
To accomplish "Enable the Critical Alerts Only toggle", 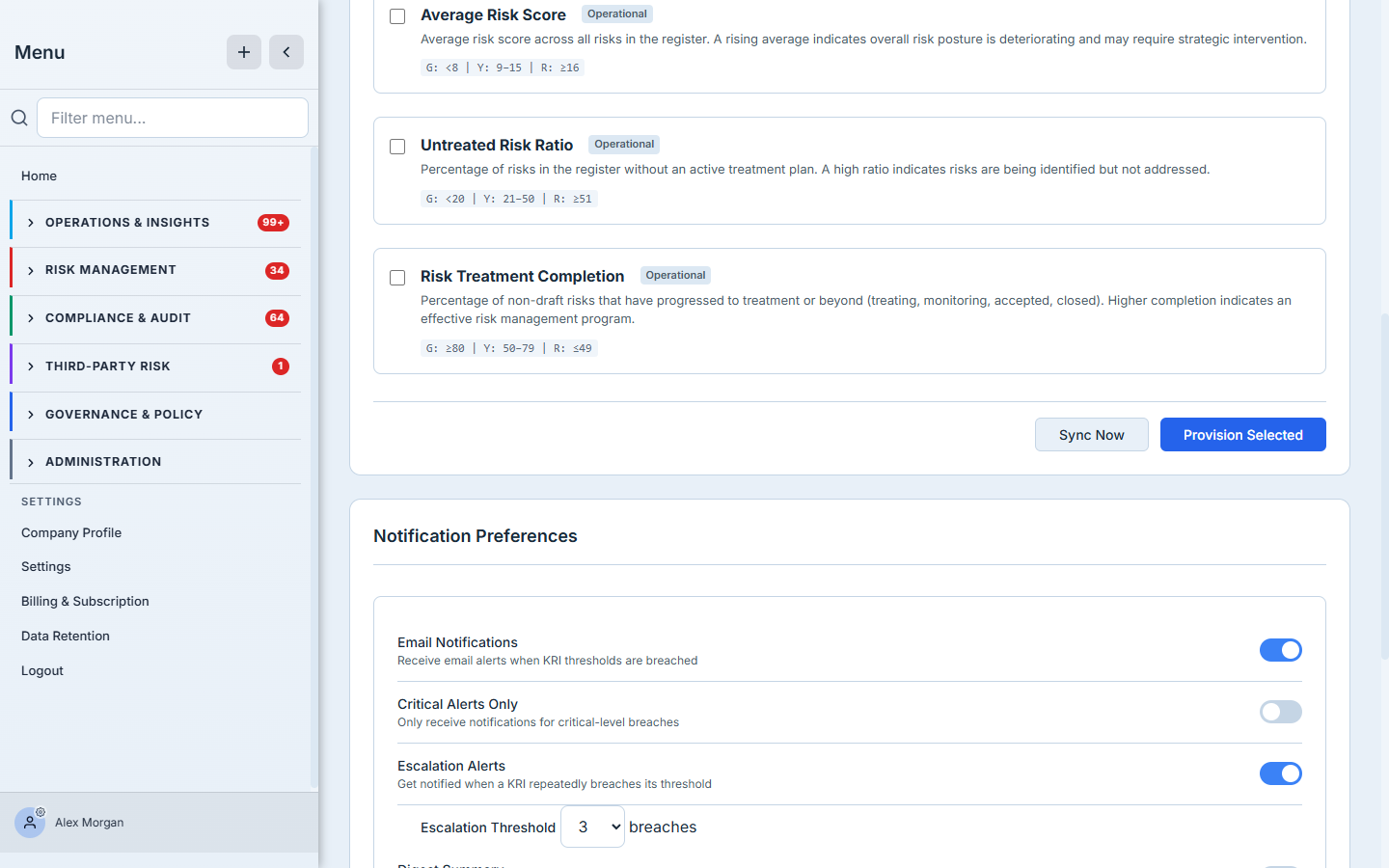I will point(1281,712).
